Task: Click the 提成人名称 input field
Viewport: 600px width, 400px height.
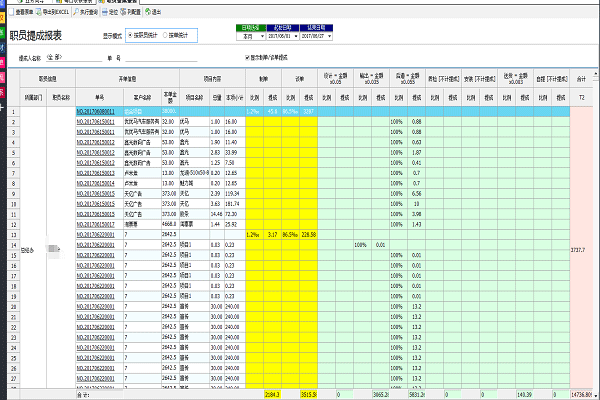Action: 72,58
